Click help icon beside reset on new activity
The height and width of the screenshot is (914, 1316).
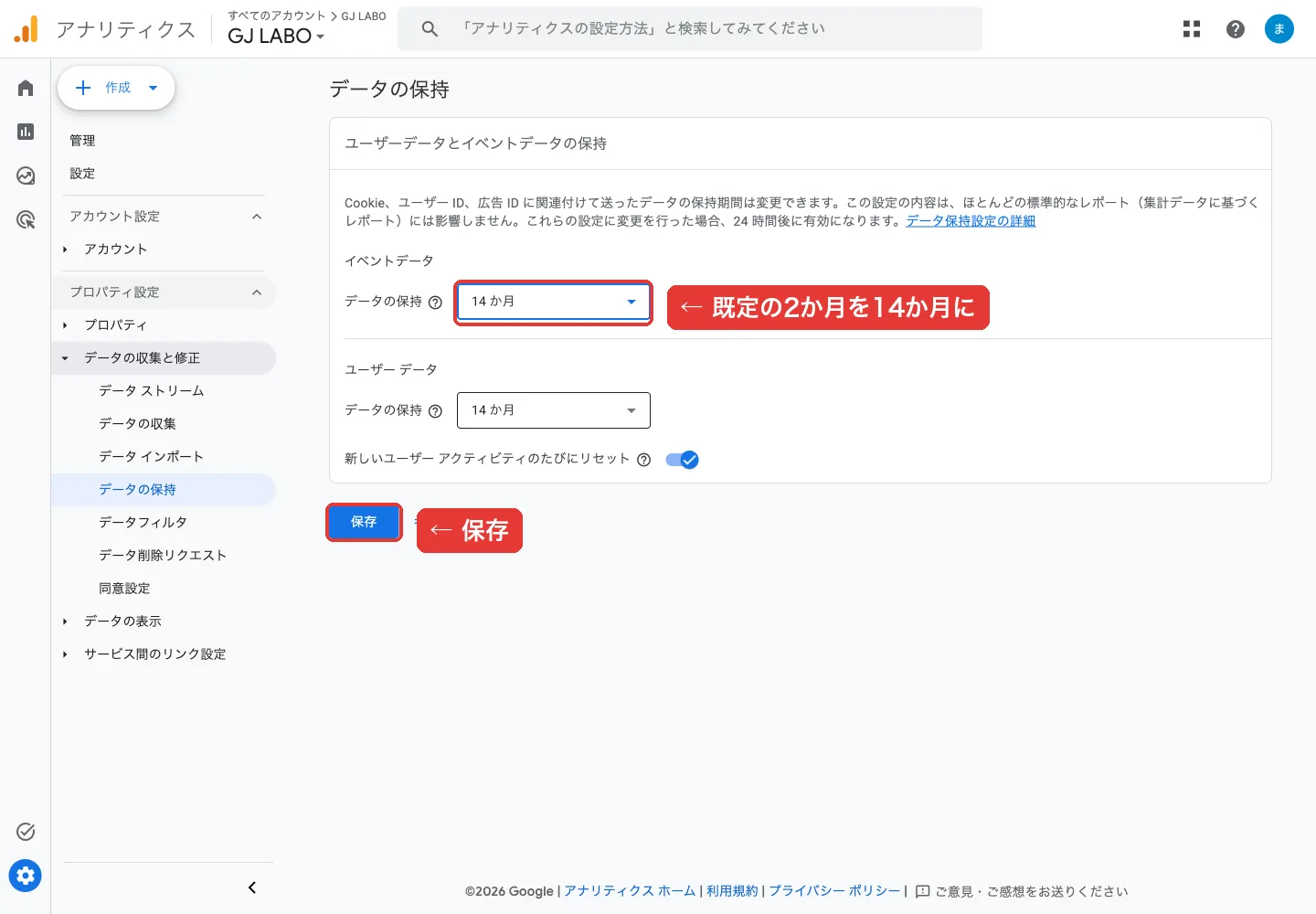pyautogui.click(x=643, y=460)
